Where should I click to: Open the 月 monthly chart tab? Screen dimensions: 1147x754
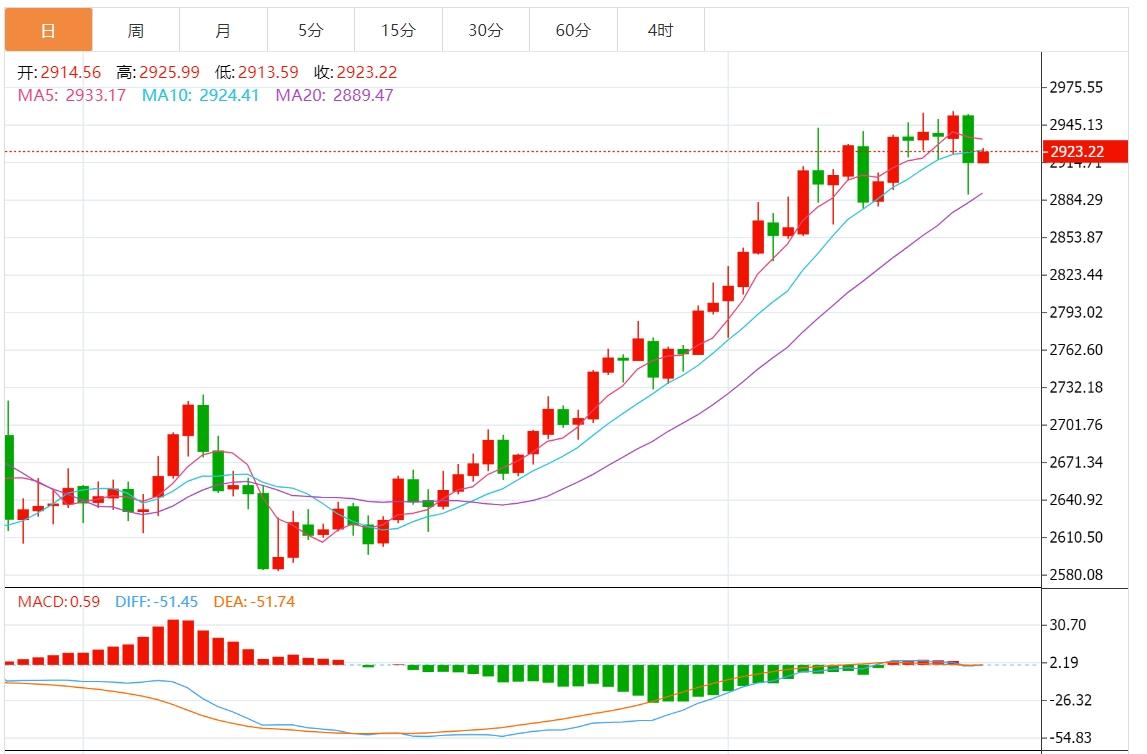(223, 30)
